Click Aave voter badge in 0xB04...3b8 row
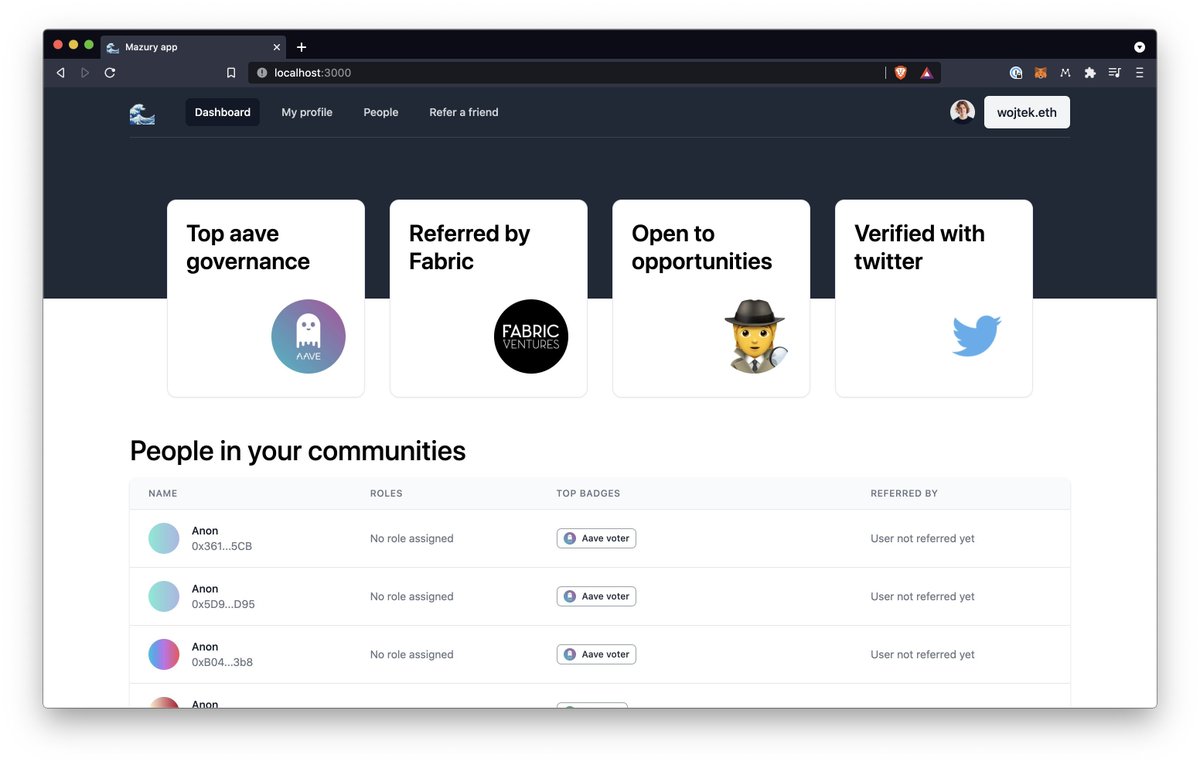 (596, 654)
